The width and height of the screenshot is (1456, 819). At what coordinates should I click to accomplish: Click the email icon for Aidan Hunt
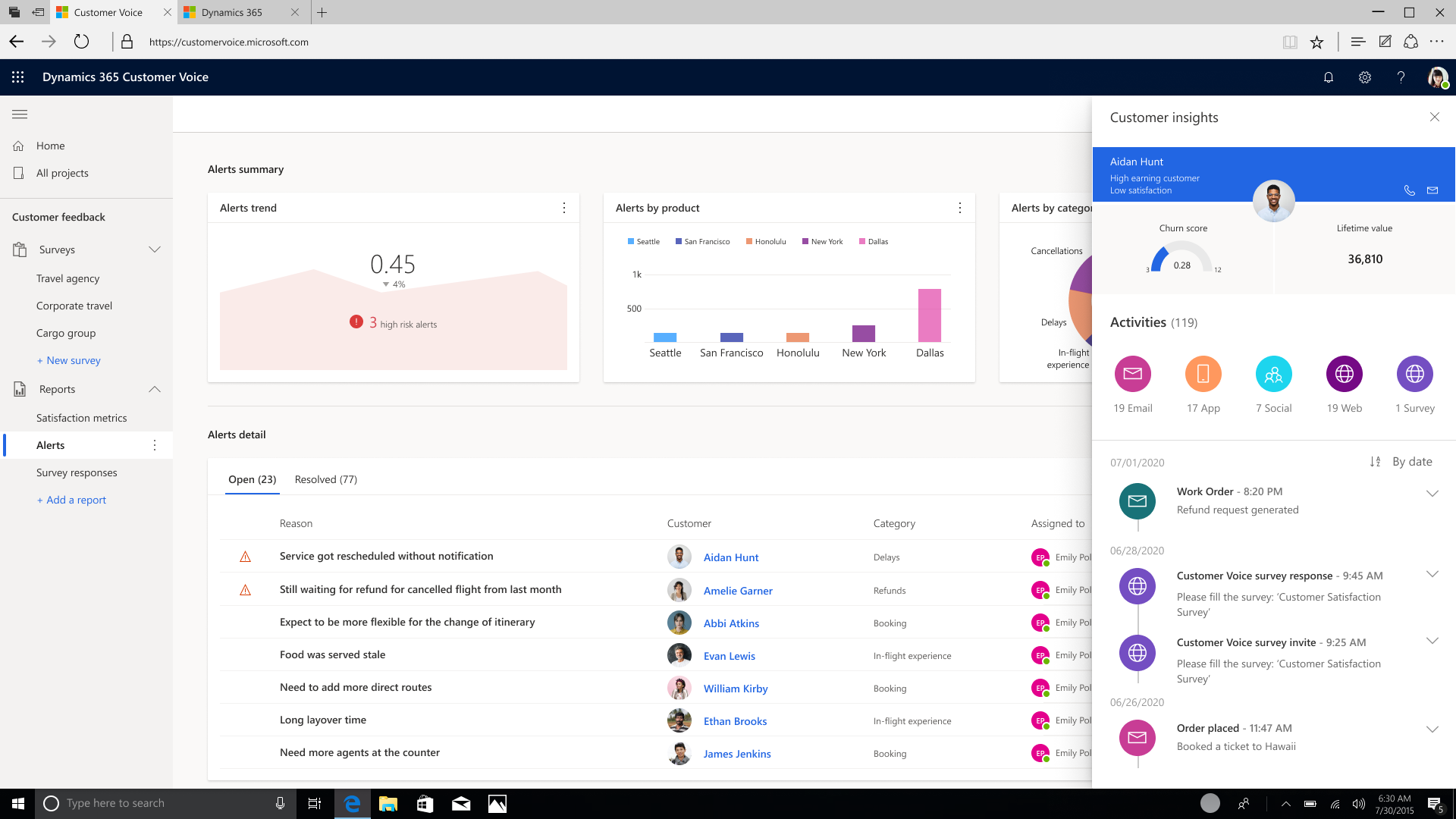tap(1433, 190)
